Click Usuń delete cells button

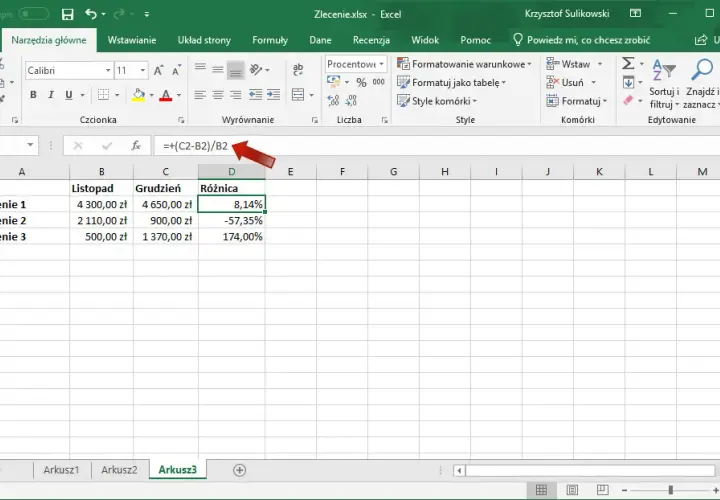565,83
